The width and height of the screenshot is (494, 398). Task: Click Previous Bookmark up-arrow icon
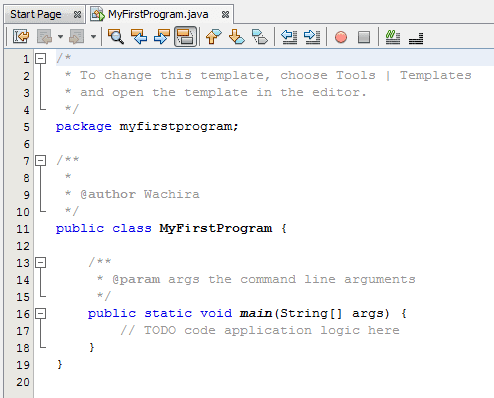pyautogui.click(x=213, y=36)
